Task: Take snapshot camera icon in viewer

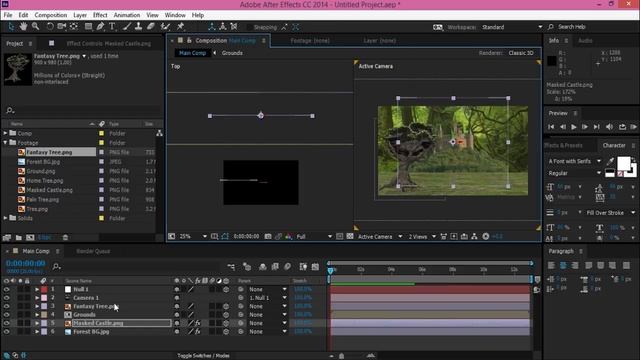Action: [x=268, y=236]
